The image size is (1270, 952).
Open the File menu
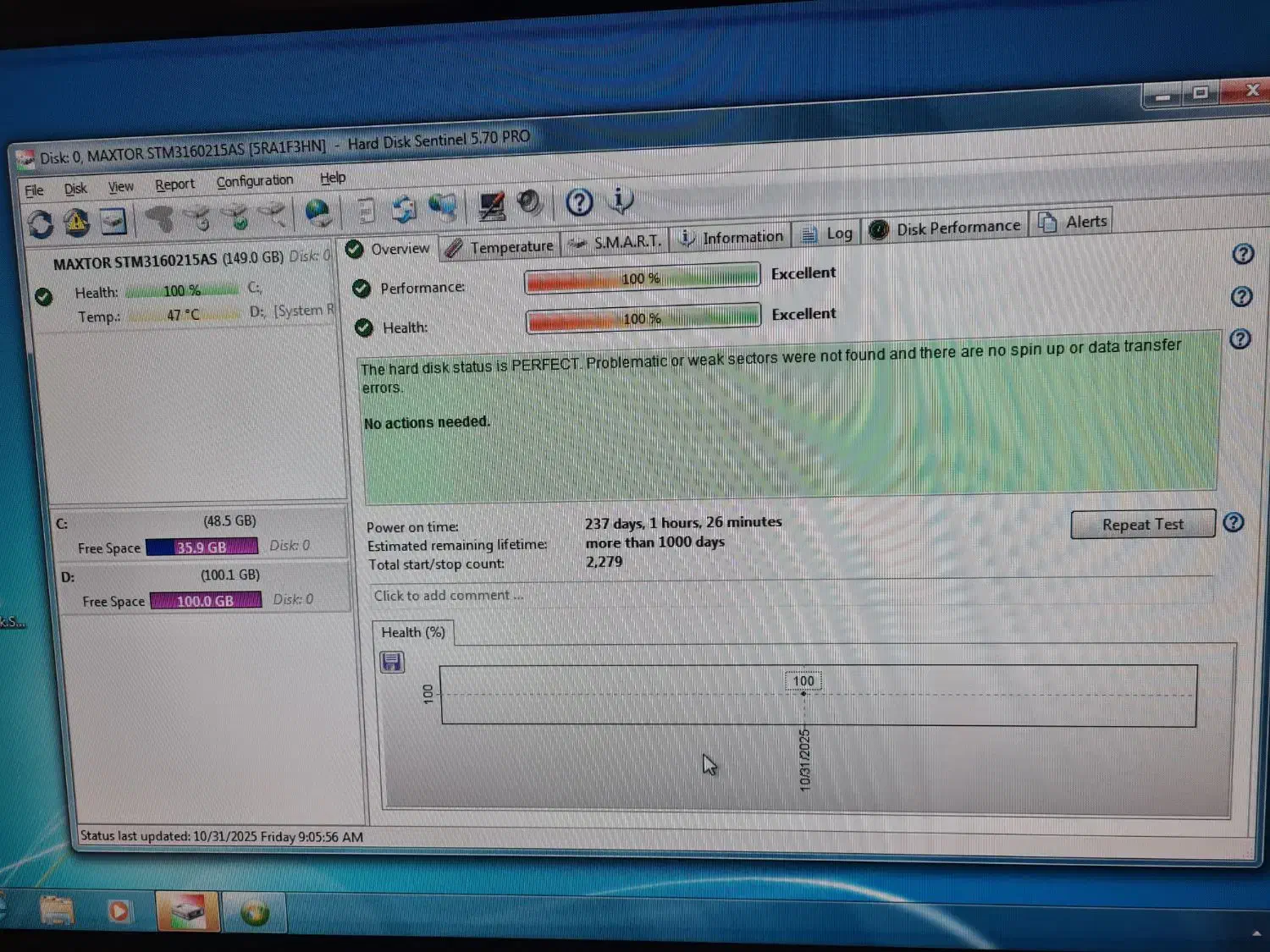[x=34, y=190]
